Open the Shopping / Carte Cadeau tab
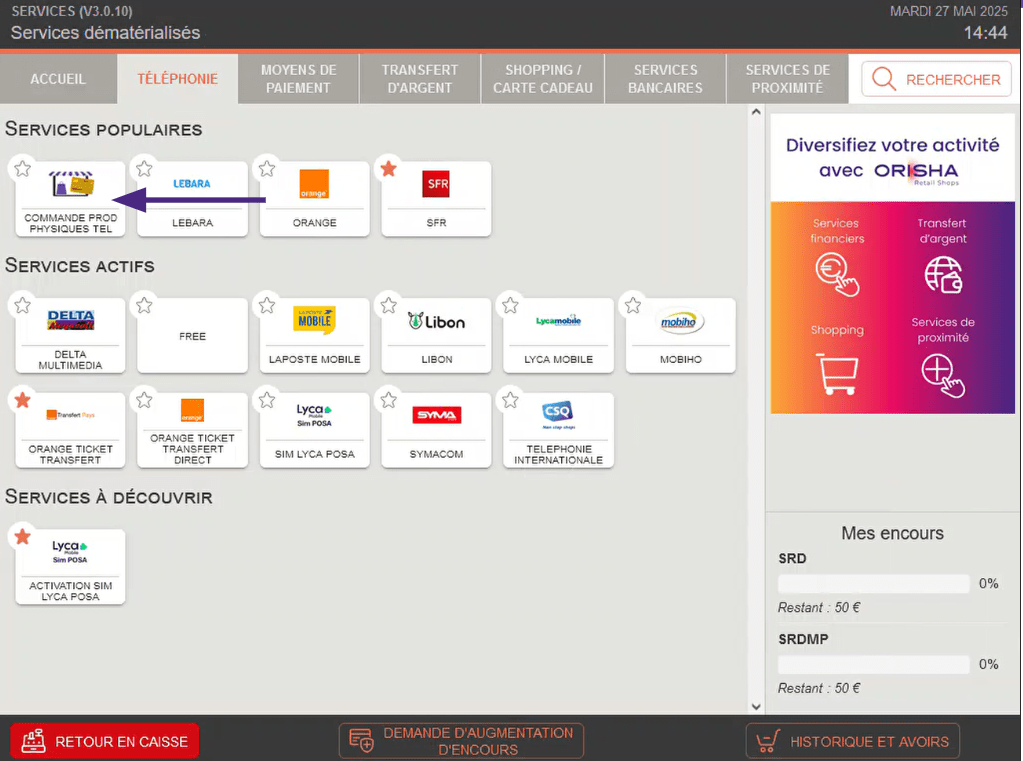The height and width of the screenshot is (761, 1023). click(543, 79)
